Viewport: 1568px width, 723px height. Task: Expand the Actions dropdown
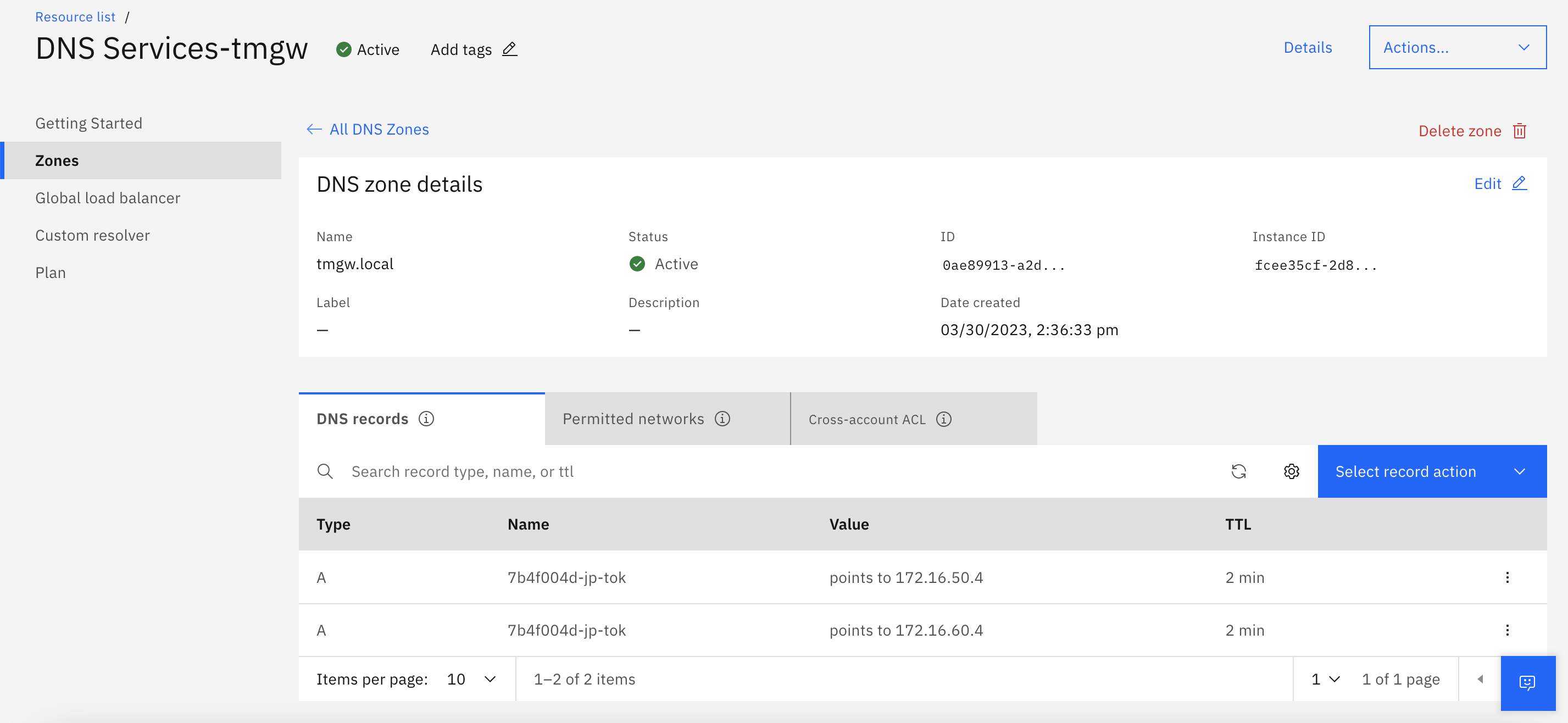click(x=1457, y=47)
